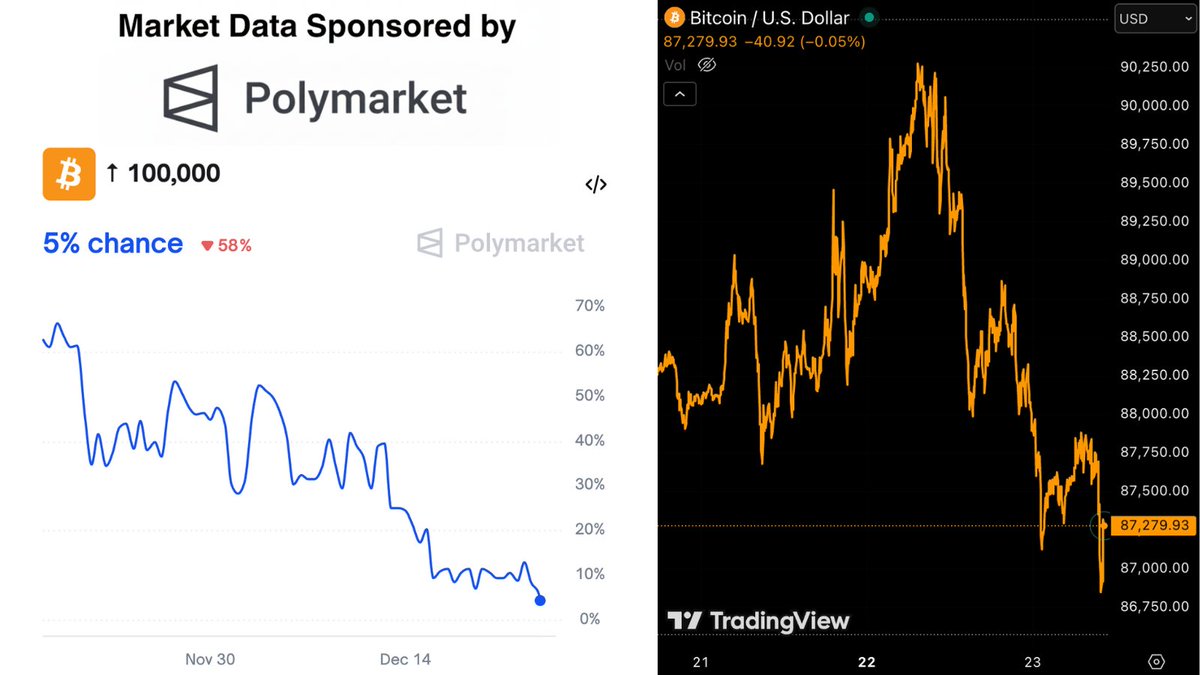Screen dimensions: 1200x675
Task: Click the 87,279.93 current price label
Action: point(1153,525)
